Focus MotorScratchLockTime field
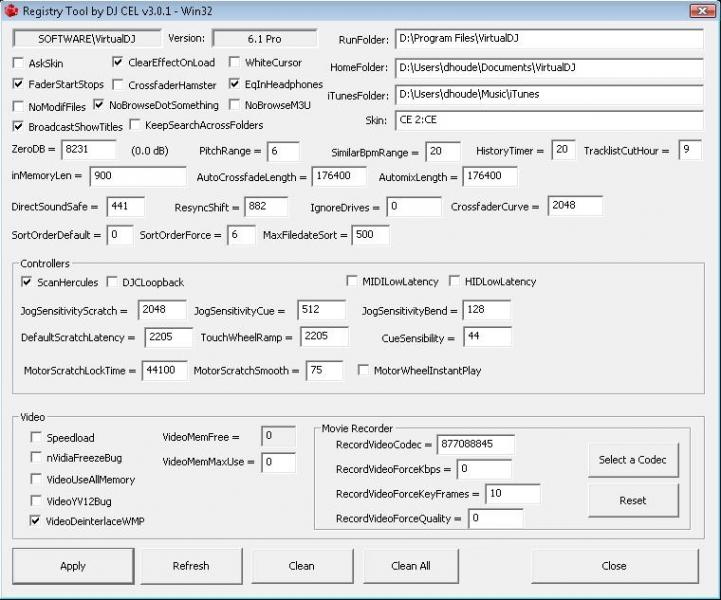The height and width of the screenshot is (600, 721). tap(165, 371)
